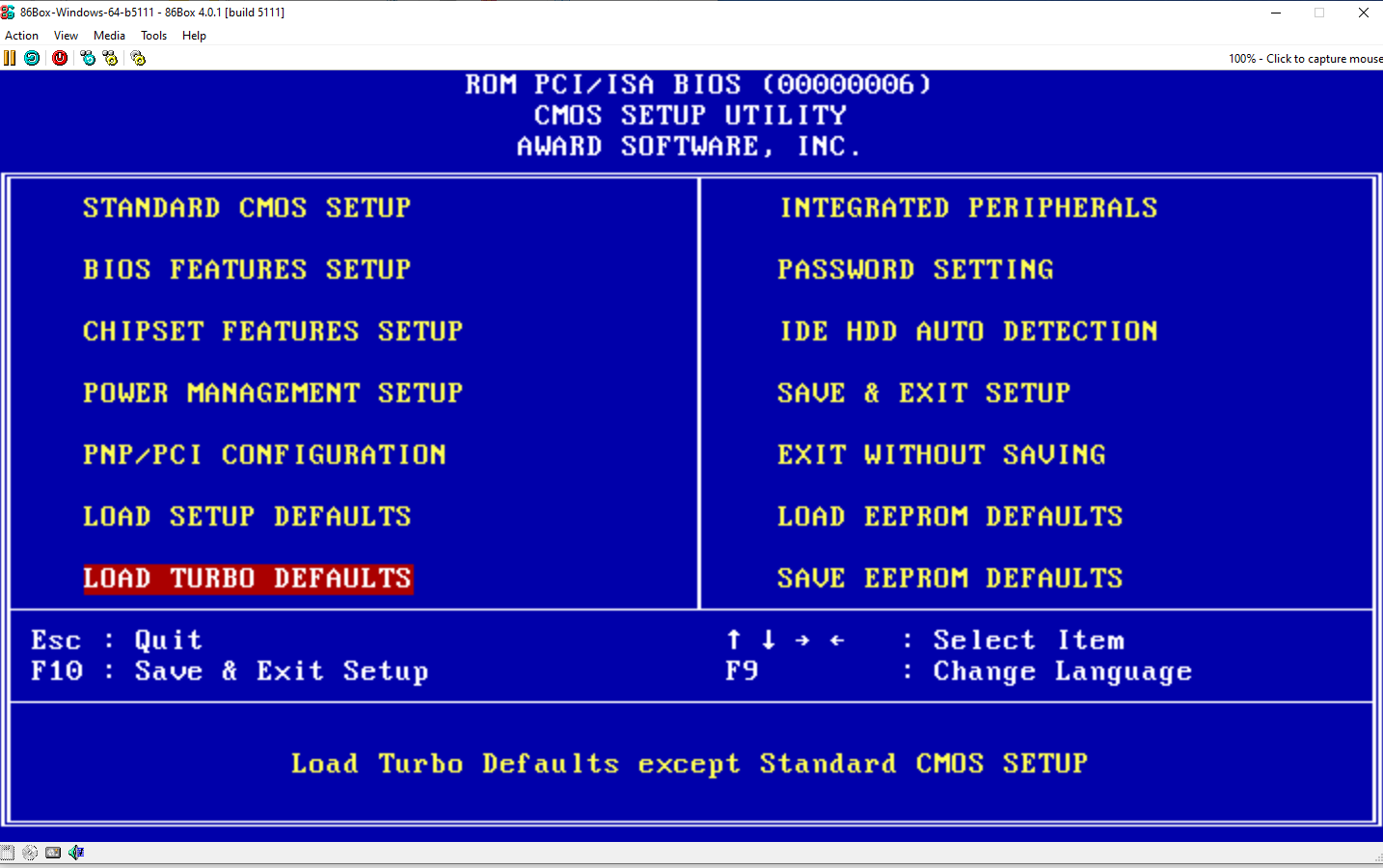Select SAVE & EXIT SETUP menu entry

(924, 393)
